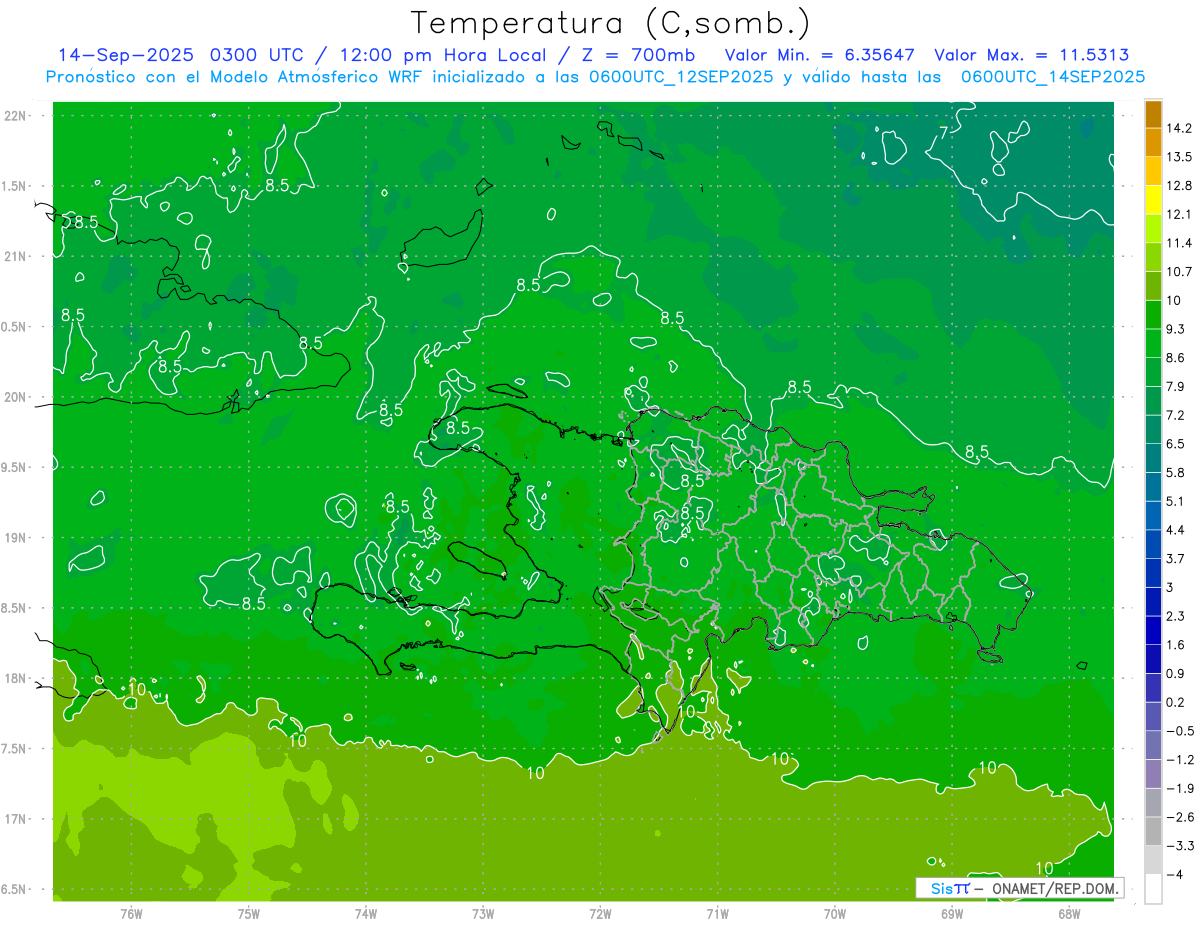1200x927 pixels.
Task: Click the '76W' longitude axis label
Action: (x=131, y=913)
